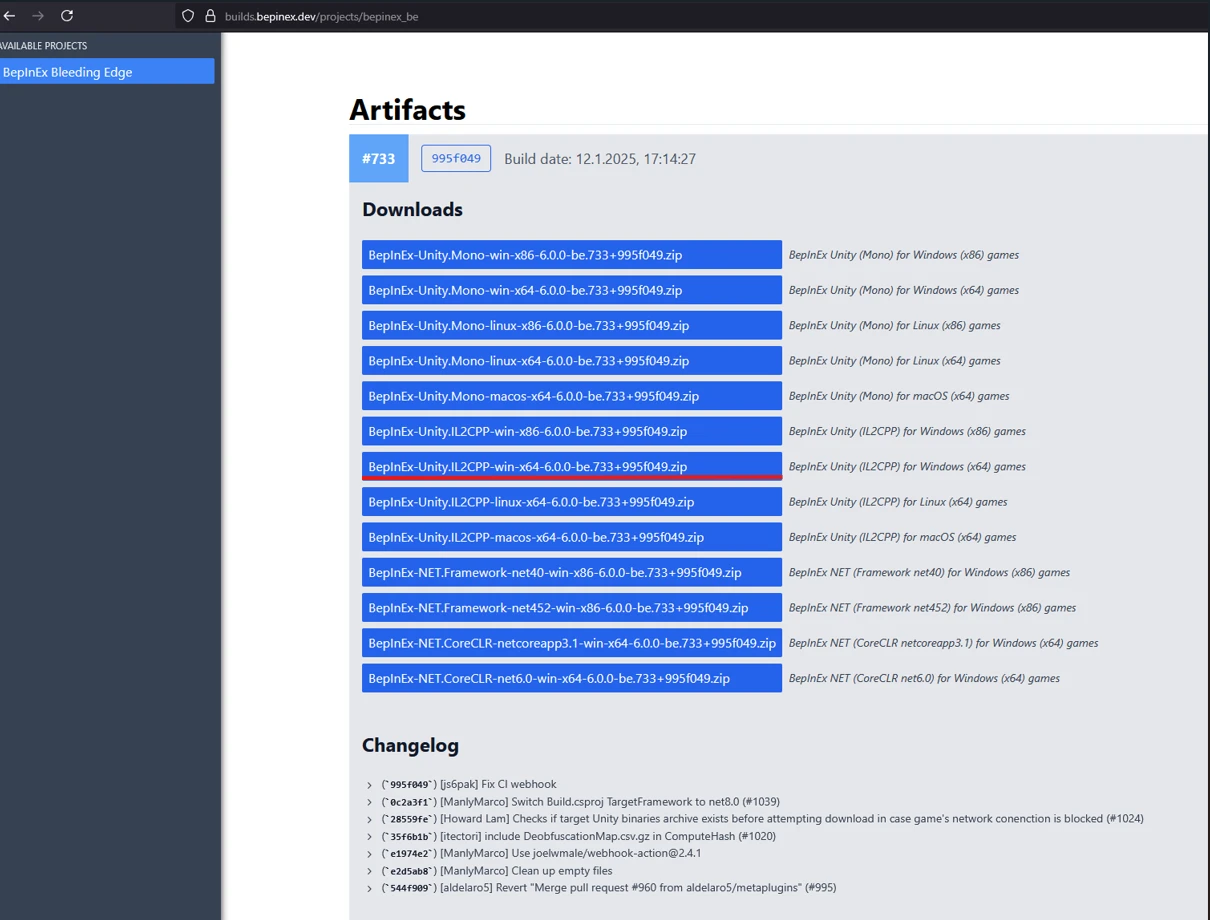Viewport: 1210px width, 920px height.
Task: Click the build date 12.1.2025, 17:14:27
Action: click(600, 158)
